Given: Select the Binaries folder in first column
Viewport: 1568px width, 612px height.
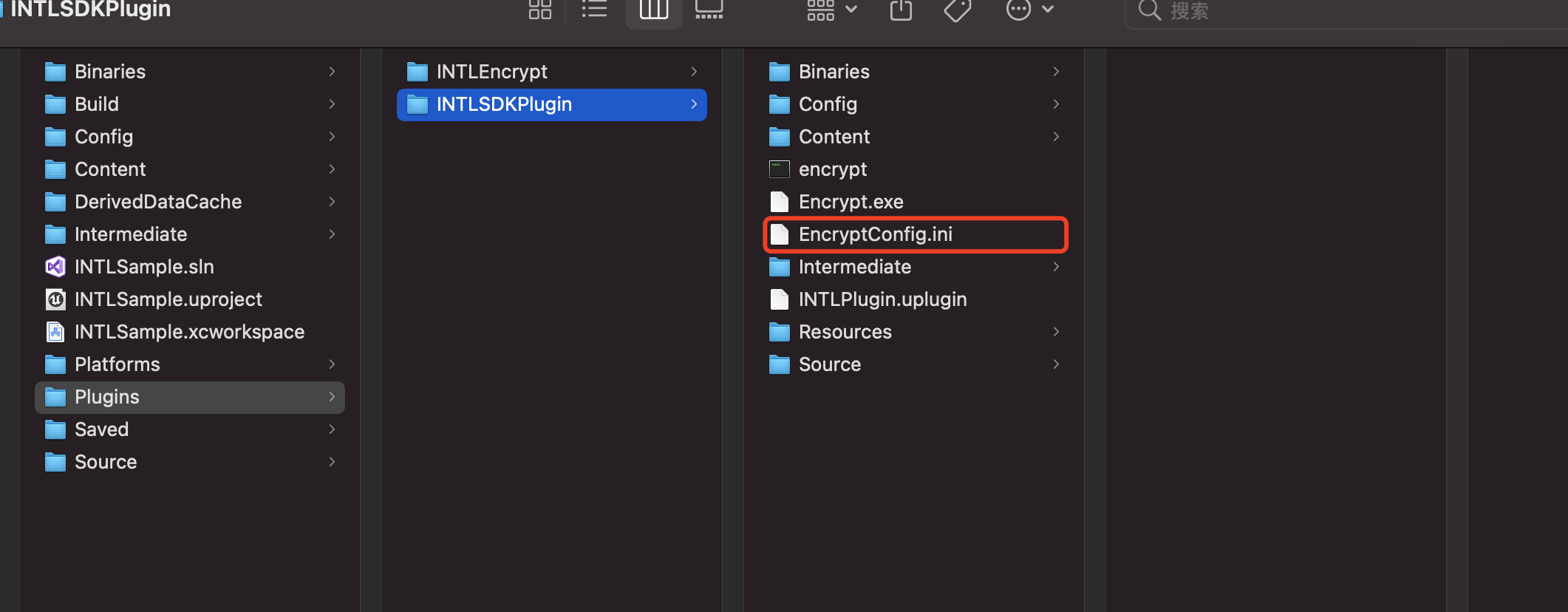Looking at the screenshot, I should coord(190,72).
